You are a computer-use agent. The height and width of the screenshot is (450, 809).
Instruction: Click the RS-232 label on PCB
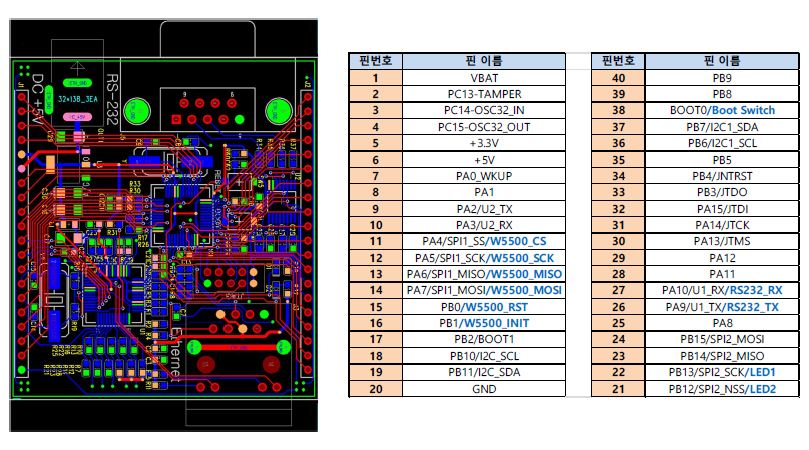click(x=112, y=100)
